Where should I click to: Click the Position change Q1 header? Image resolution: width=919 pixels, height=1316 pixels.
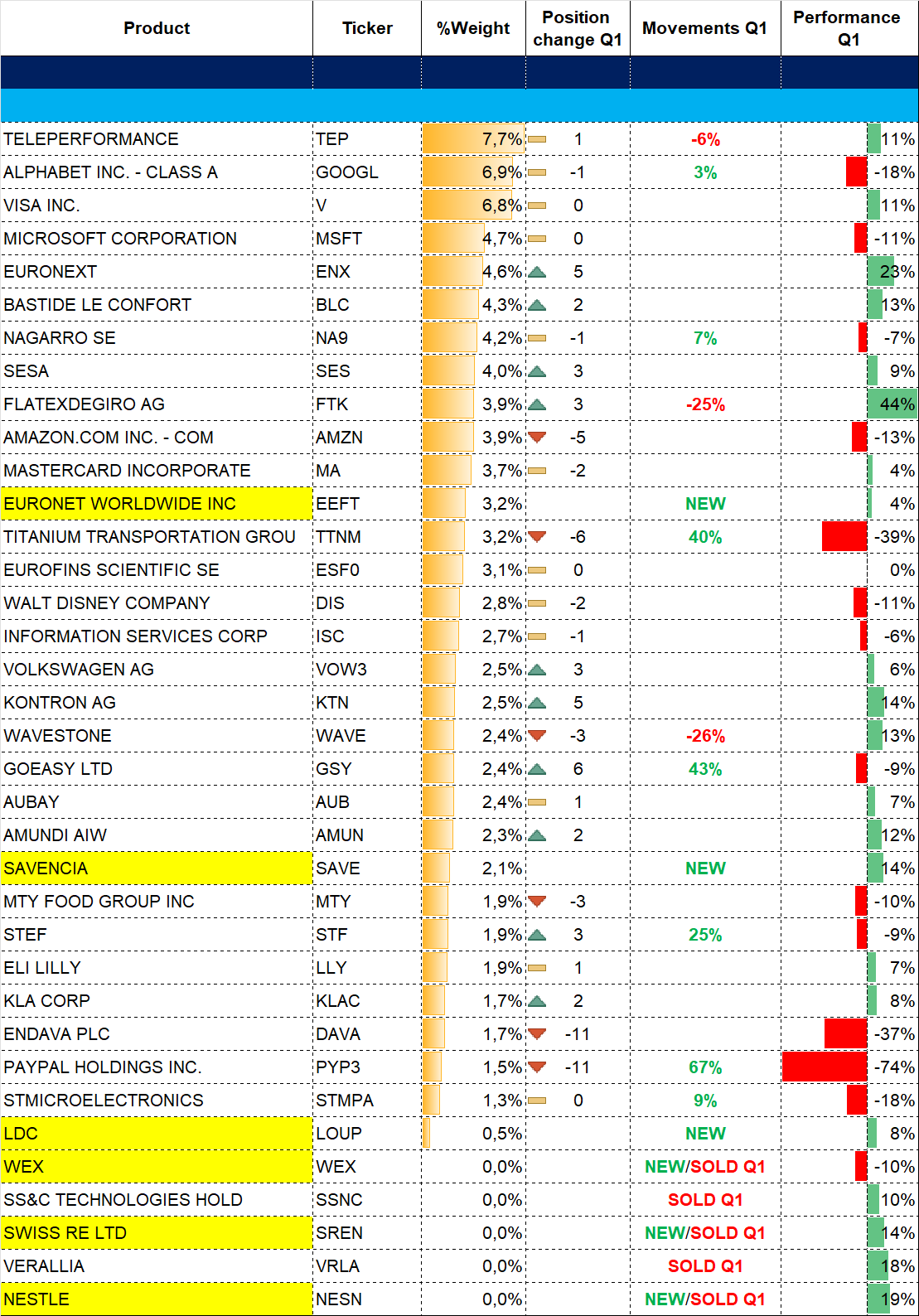tap(578, 28)
